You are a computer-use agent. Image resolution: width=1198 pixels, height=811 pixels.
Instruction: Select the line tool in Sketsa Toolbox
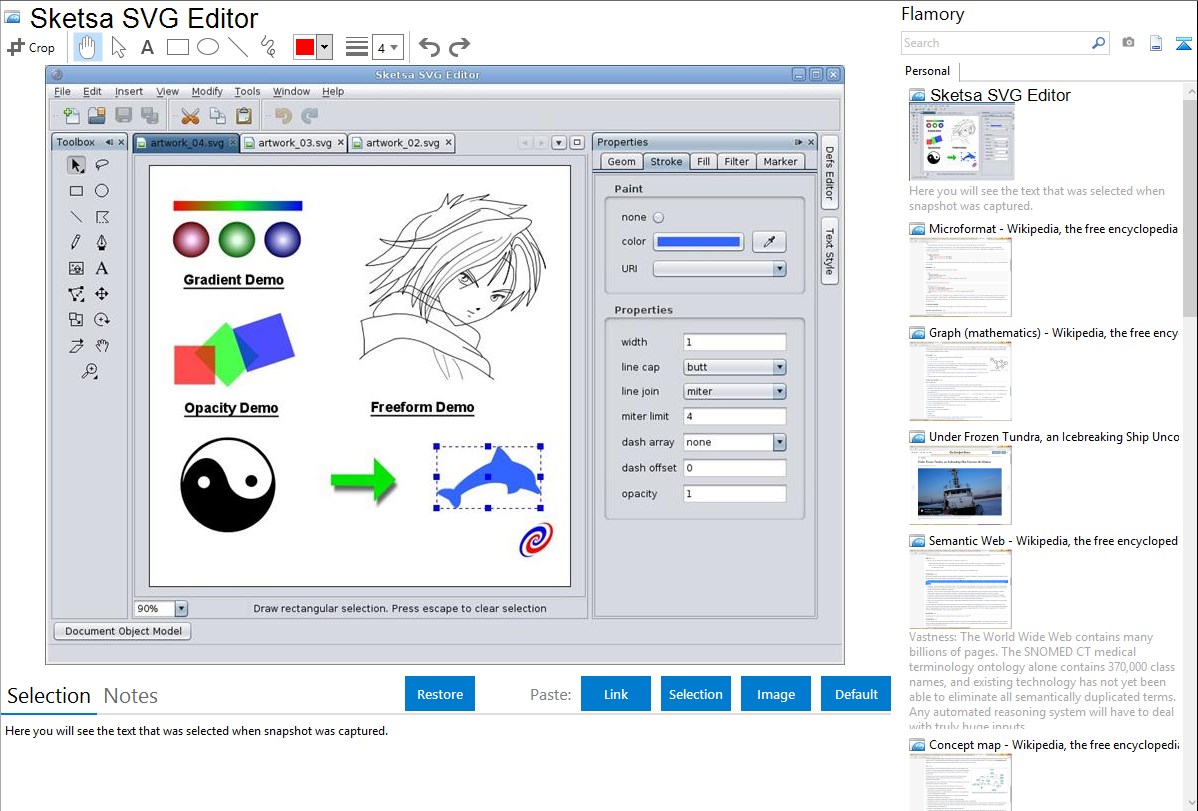[x=76, y=217]
